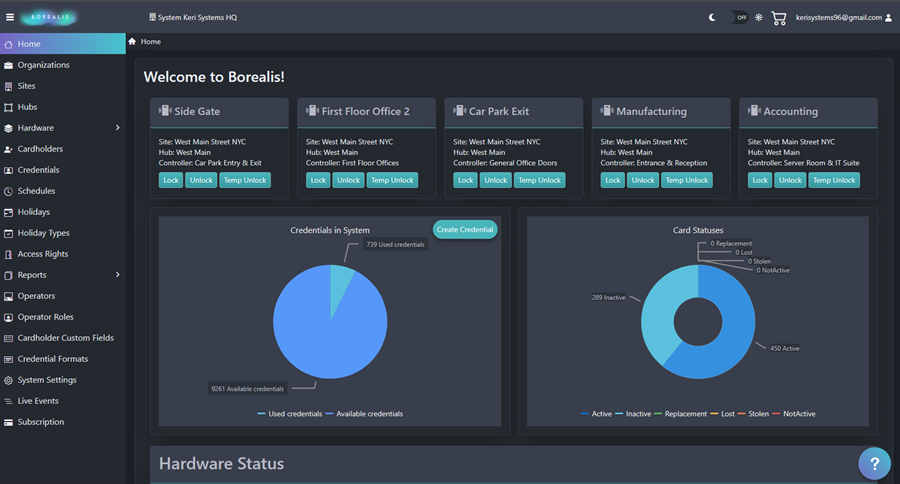Select Home in the sidebar

(63, 44)
